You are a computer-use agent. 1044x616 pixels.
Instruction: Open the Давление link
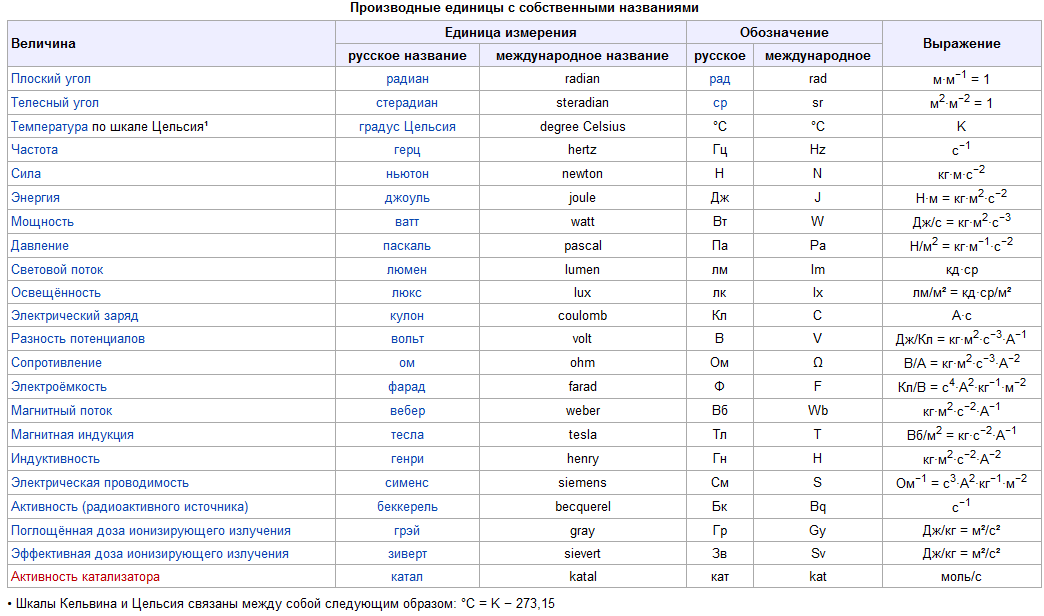[38, 245]
